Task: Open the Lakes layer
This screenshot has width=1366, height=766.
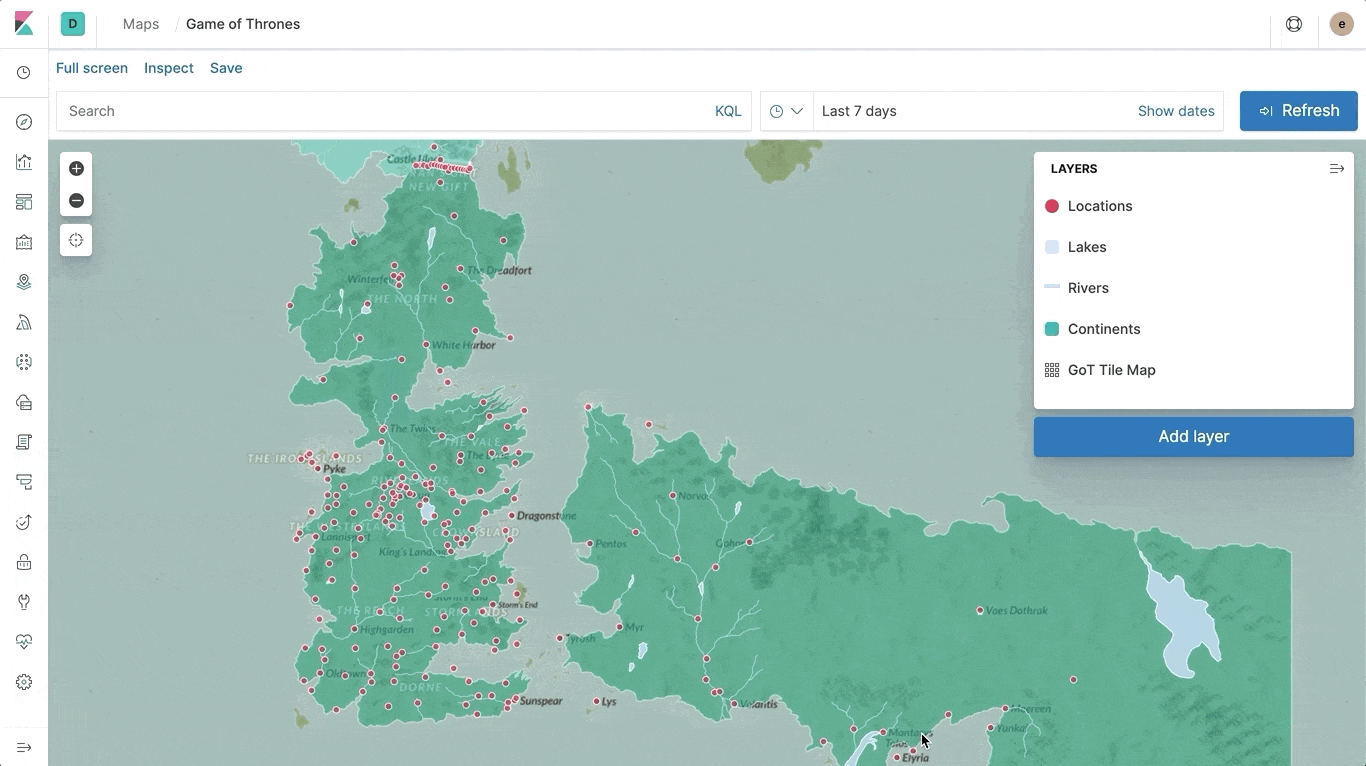Action: point(1087,247)
